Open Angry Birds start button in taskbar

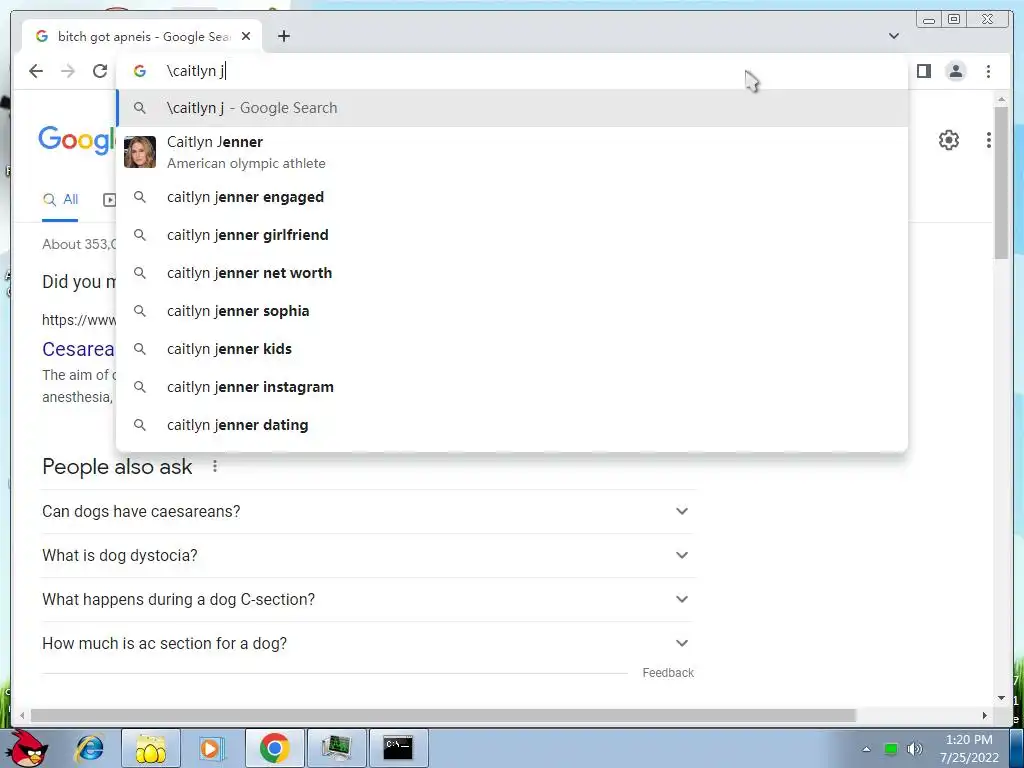29,748
